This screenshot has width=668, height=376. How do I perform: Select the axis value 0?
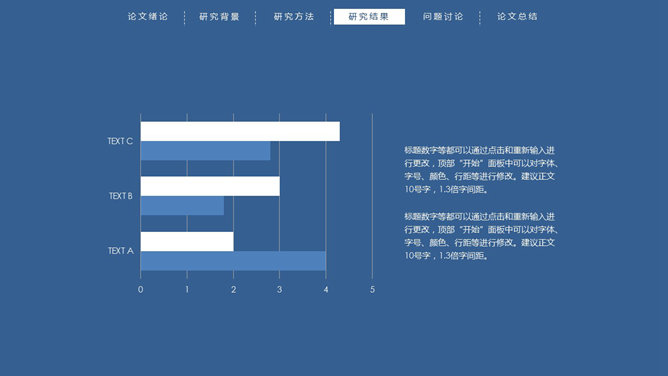click(141, 290)
